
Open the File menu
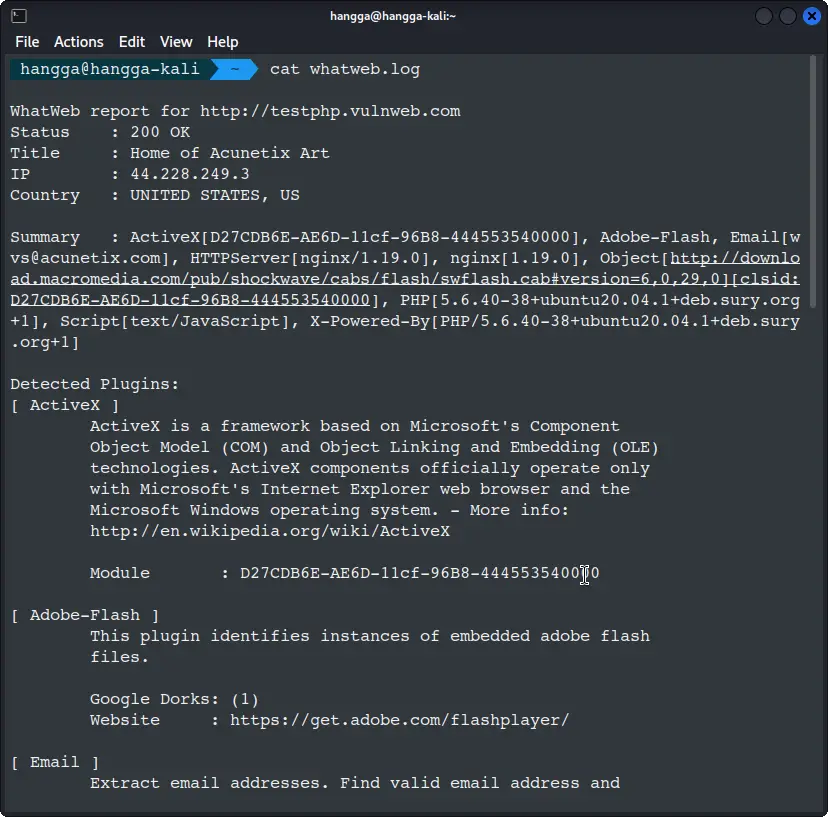(x=27, y=42)
